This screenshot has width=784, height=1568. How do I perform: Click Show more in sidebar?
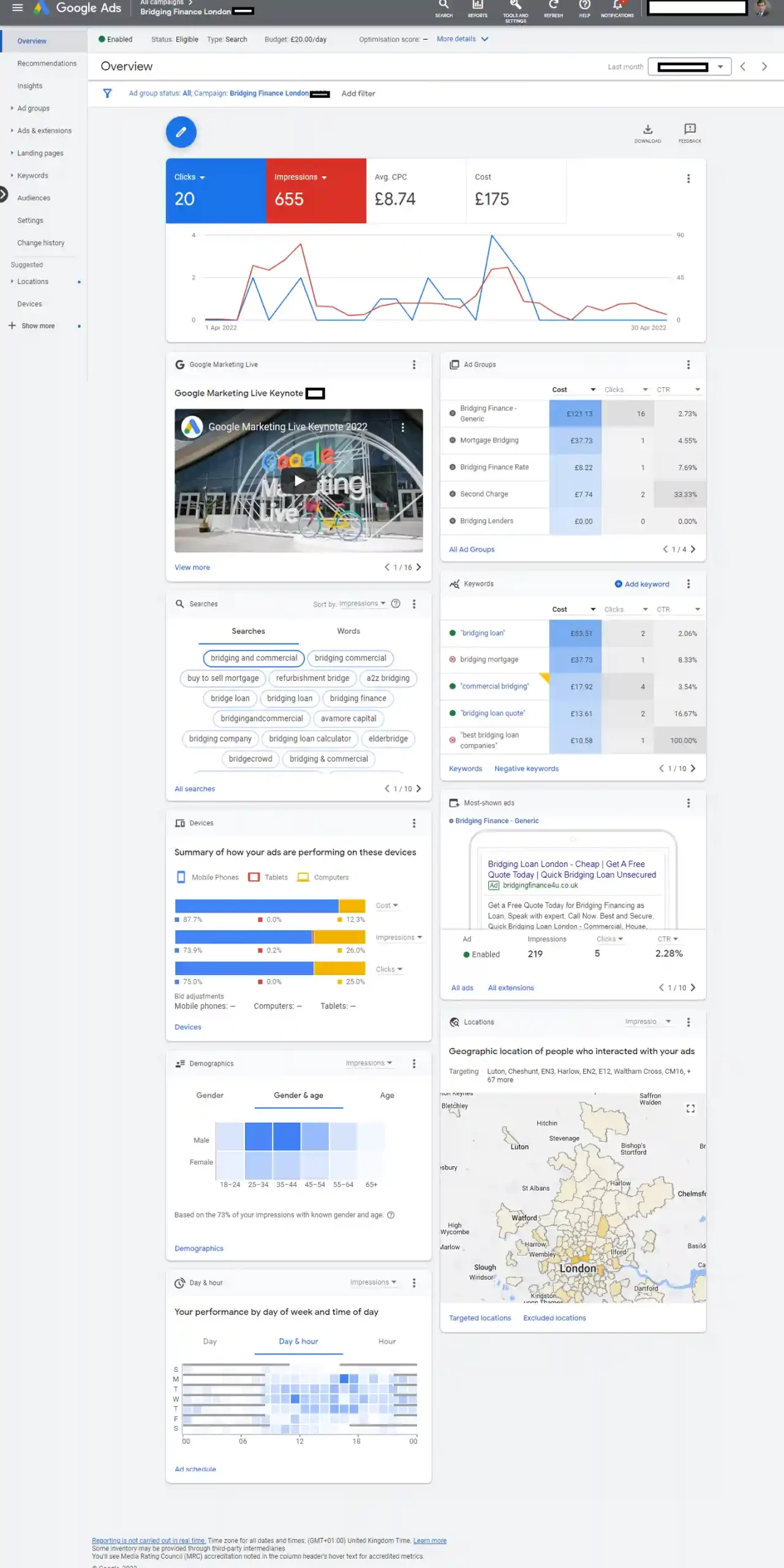(38, 326)
